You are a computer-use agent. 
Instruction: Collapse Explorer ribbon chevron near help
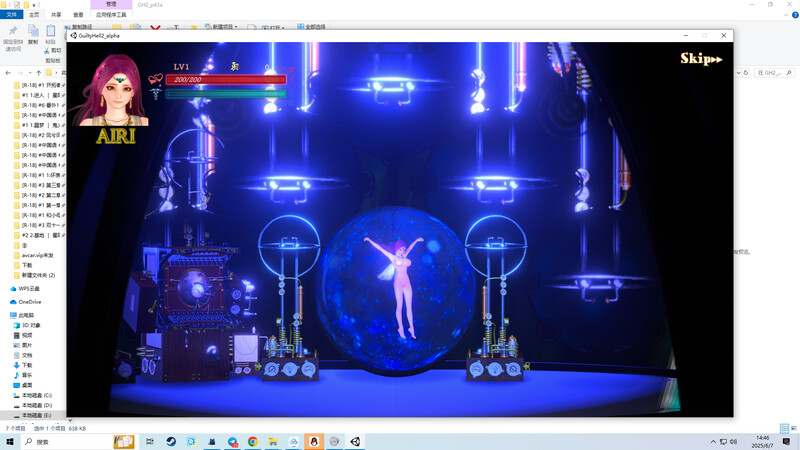click(786, 15)
